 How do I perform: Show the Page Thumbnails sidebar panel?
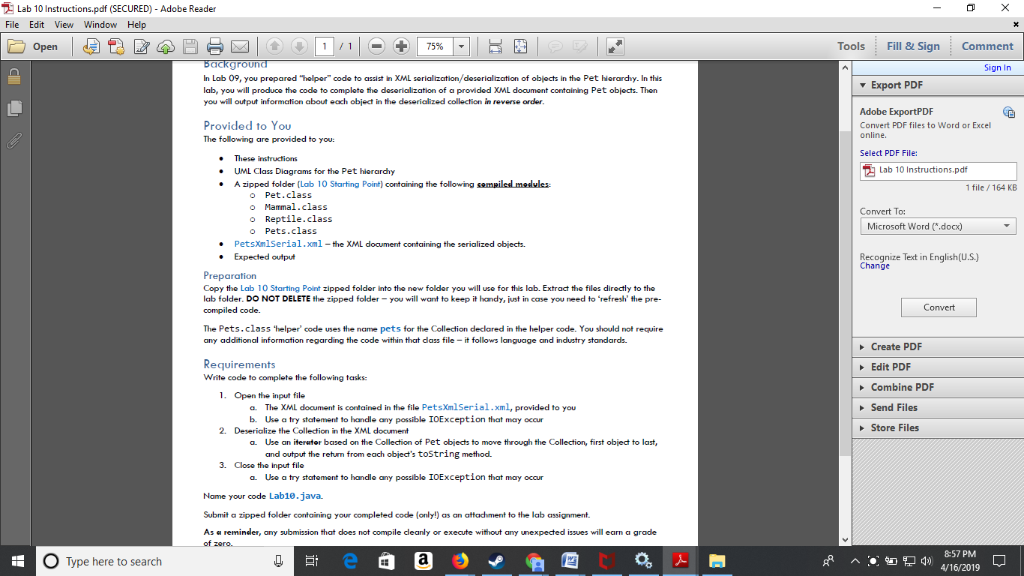(13, 108)
